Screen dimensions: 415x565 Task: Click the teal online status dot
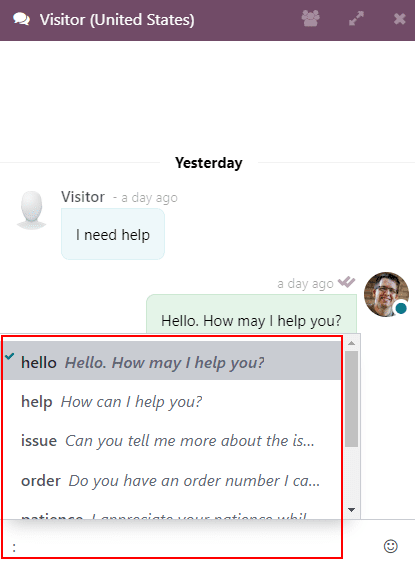pyautogui.click(x=401, y=308)
